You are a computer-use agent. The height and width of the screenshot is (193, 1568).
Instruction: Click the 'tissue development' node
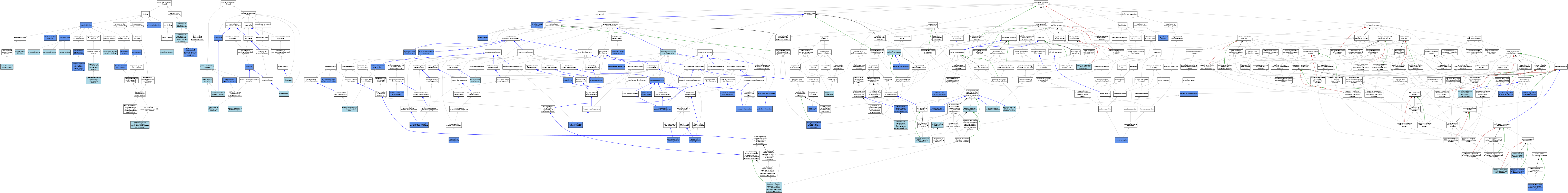tap(705, 52)
